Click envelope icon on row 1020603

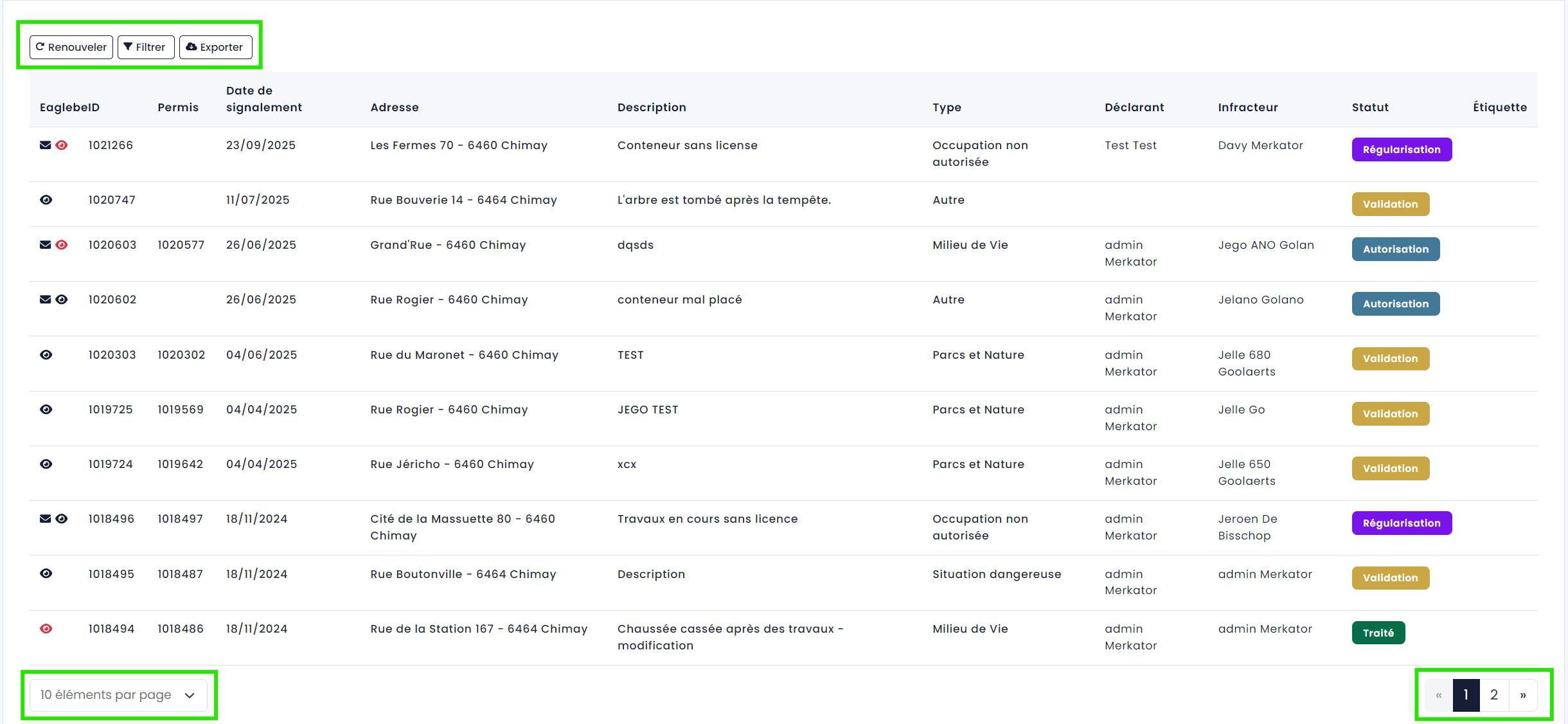pos(45,245)
